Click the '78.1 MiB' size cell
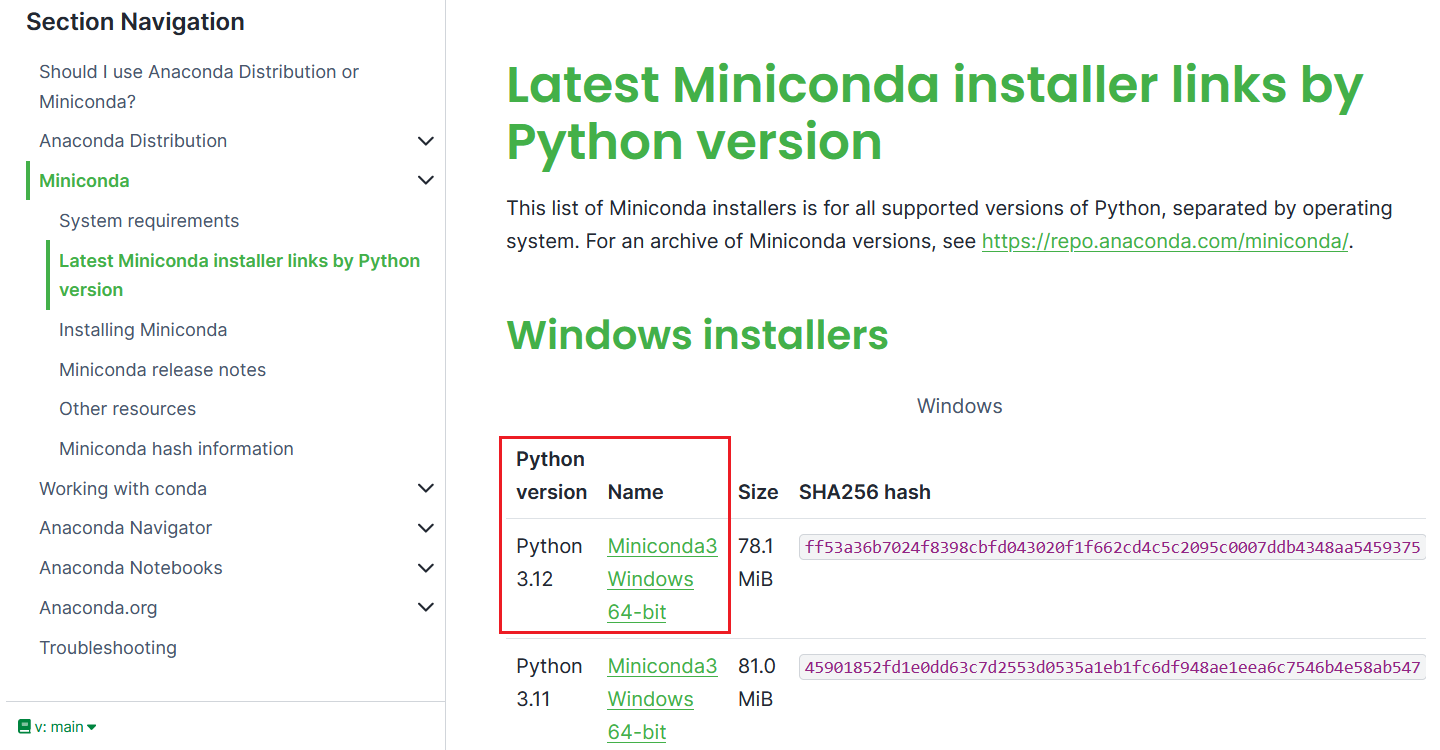Screen dimensions: 1440x750 tap(756, 563)
